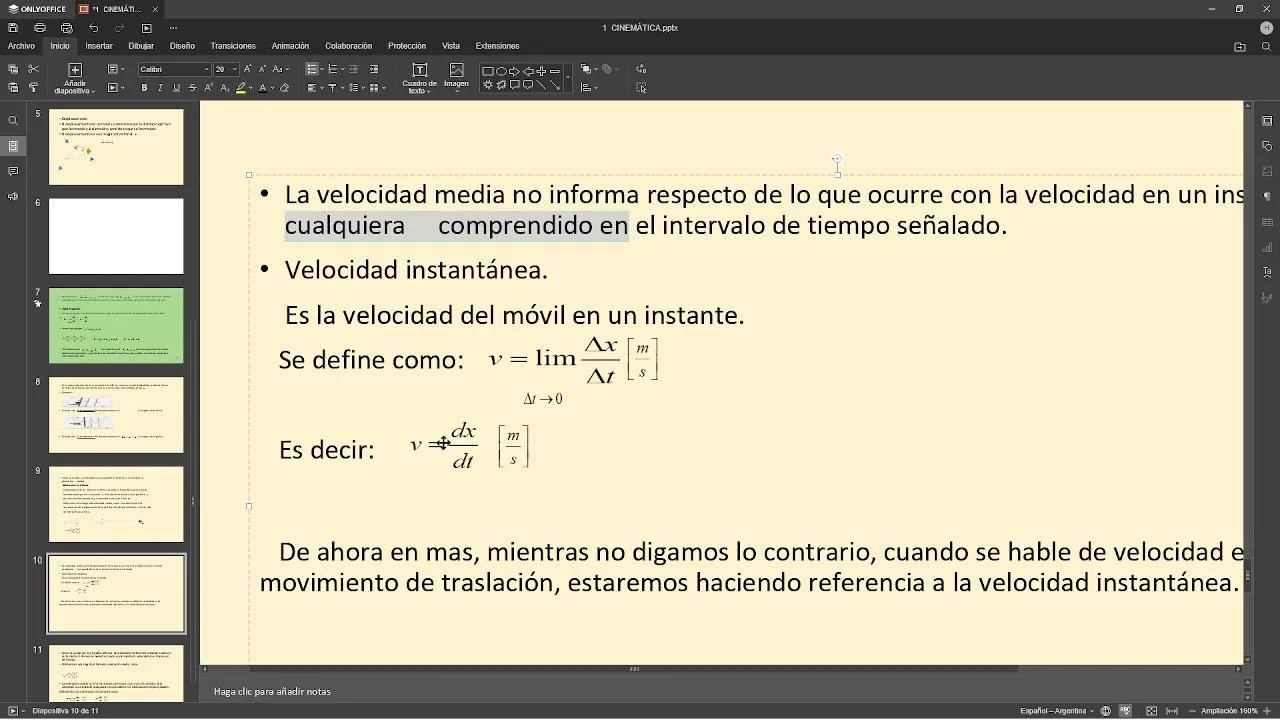Zoom out with the minus button
This screenshot has height=720, width=1280.
pyautogui.click(x=1191, y=711)
